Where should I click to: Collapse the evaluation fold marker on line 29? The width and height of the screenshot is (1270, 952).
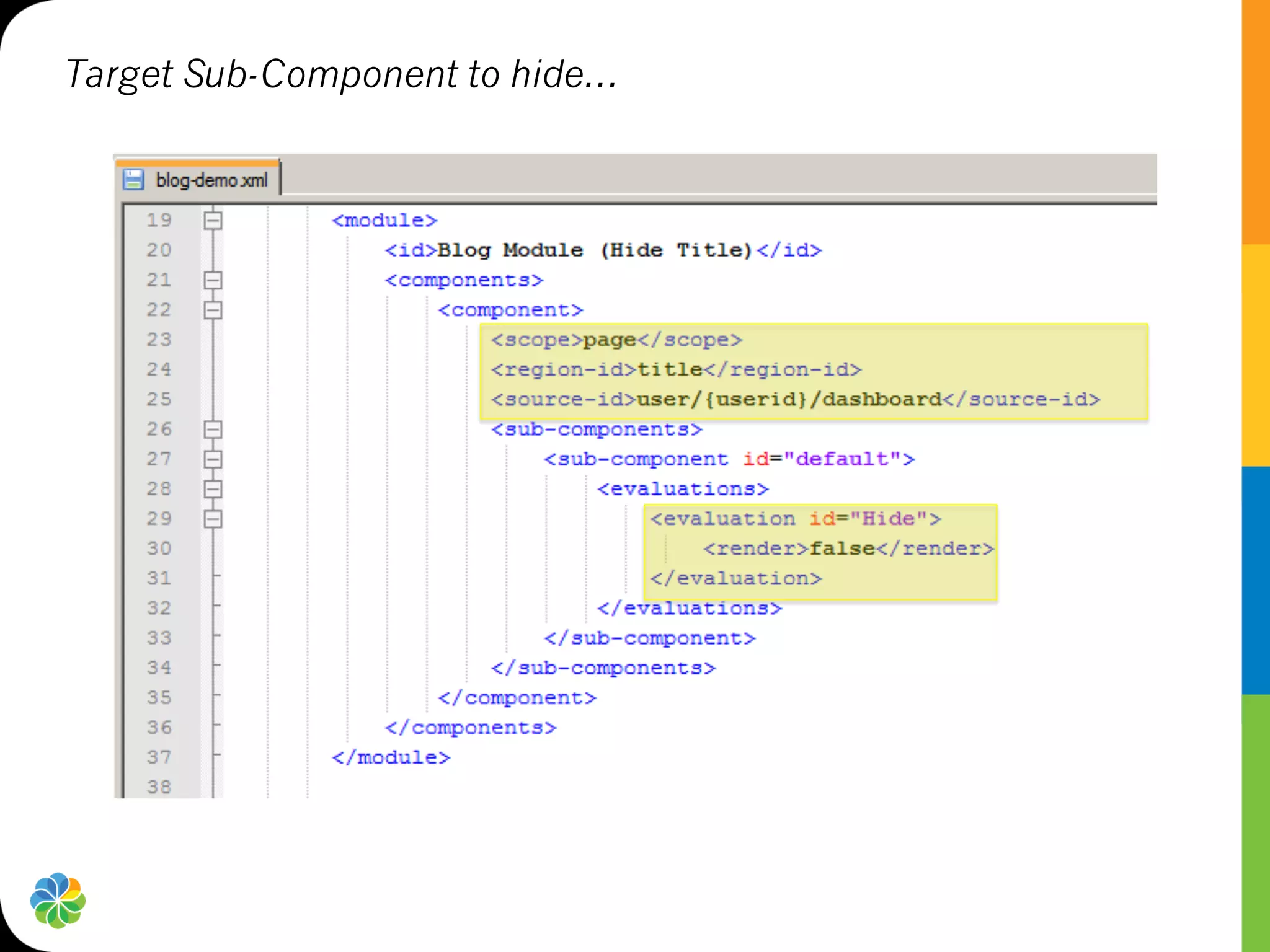click(213, 519)
